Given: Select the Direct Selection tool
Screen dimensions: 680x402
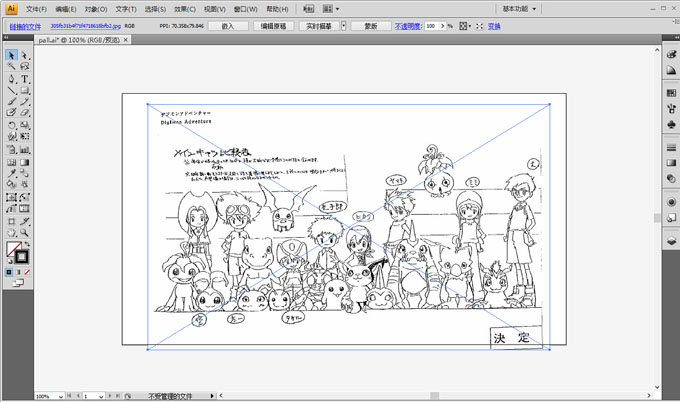Looking at the screenshot, I should (25, 55).
